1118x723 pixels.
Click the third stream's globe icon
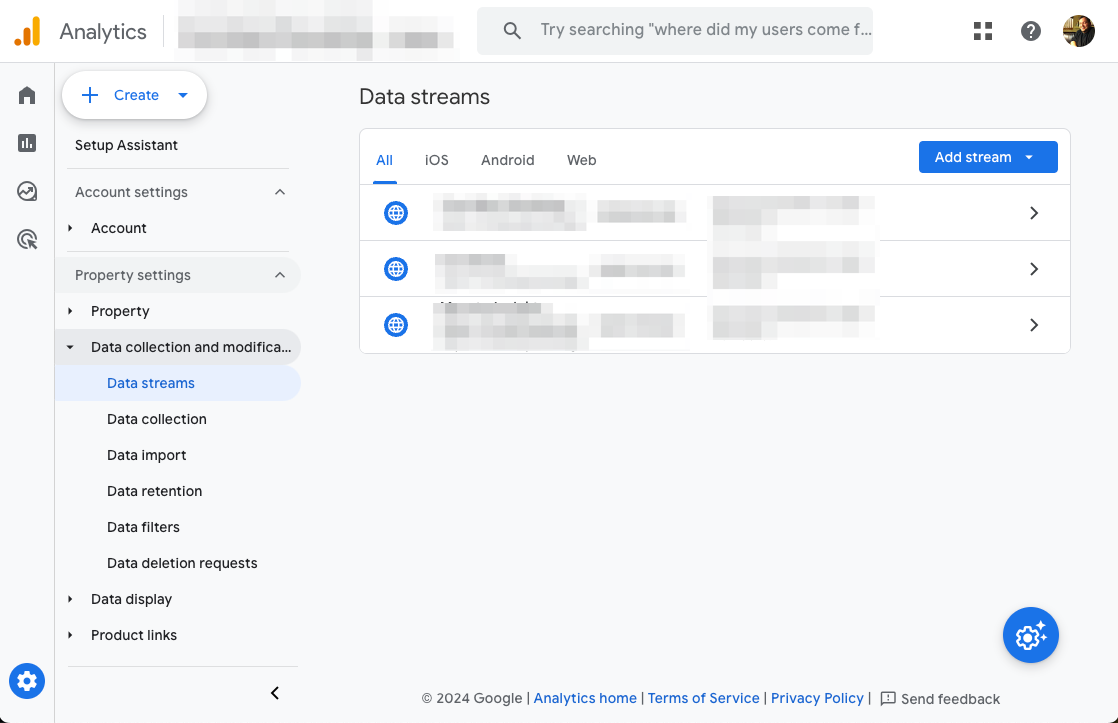[x=396, y=325]
